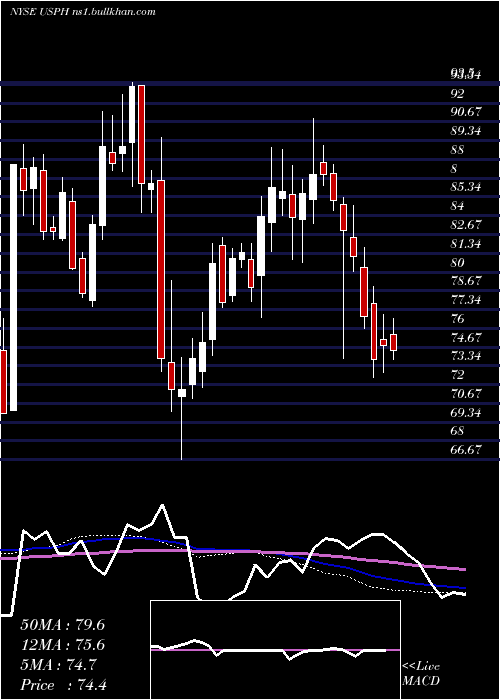Select the 92 price axis label

(x=457, y=94)
